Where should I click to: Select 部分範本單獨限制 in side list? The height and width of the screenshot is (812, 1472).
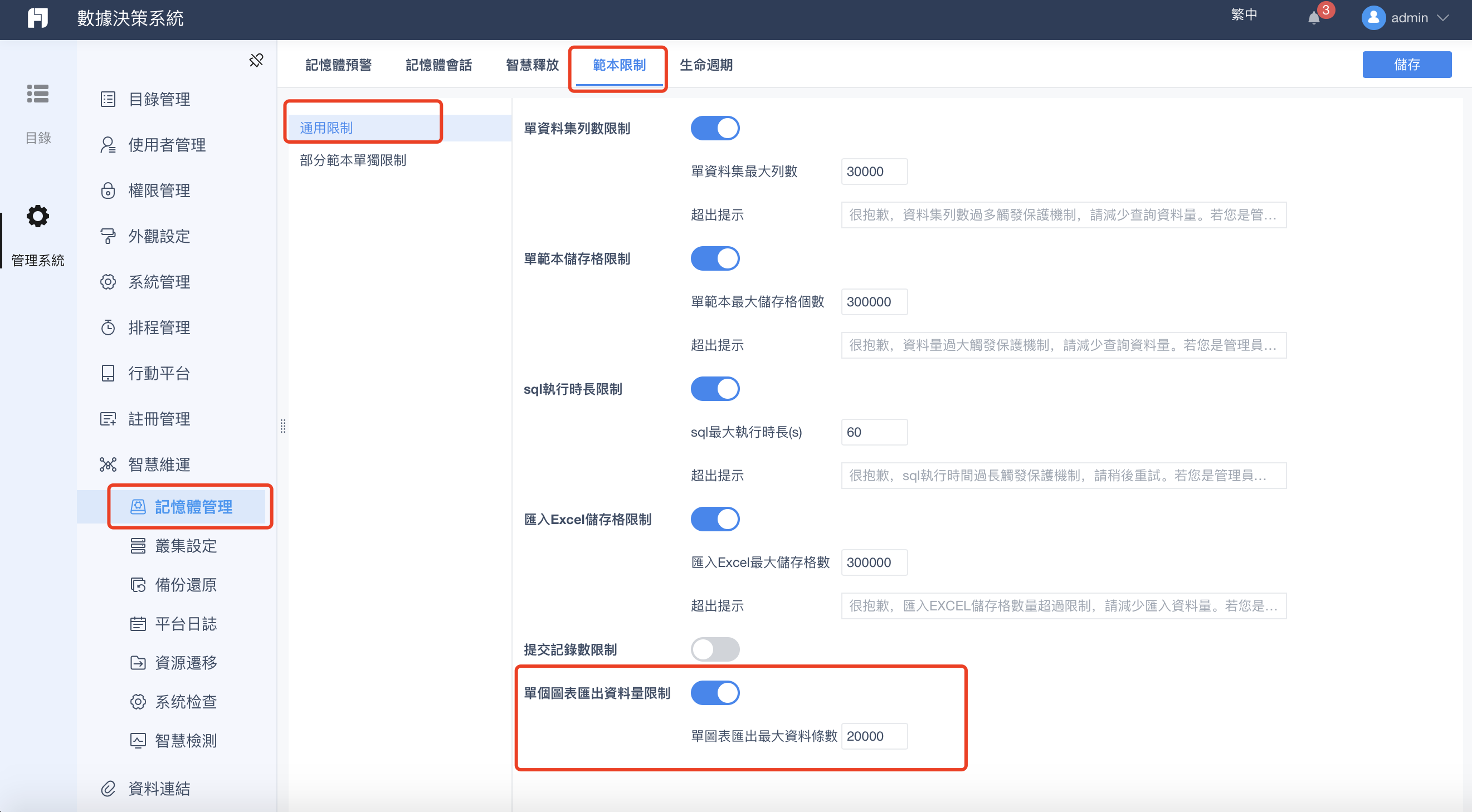click(400, 160)
